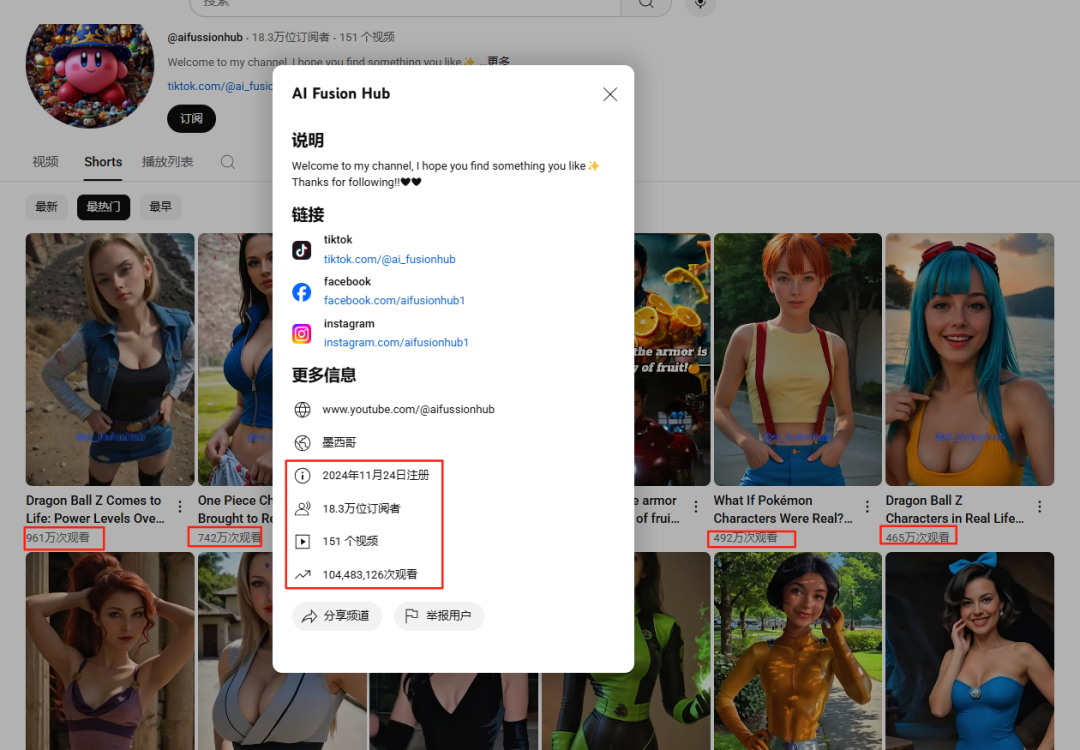The width and height of the screenshot is (1080, 750).
Task: Open Dragon Ball Z Comes to Life thumbnail
Action: (x=110, y=360)
